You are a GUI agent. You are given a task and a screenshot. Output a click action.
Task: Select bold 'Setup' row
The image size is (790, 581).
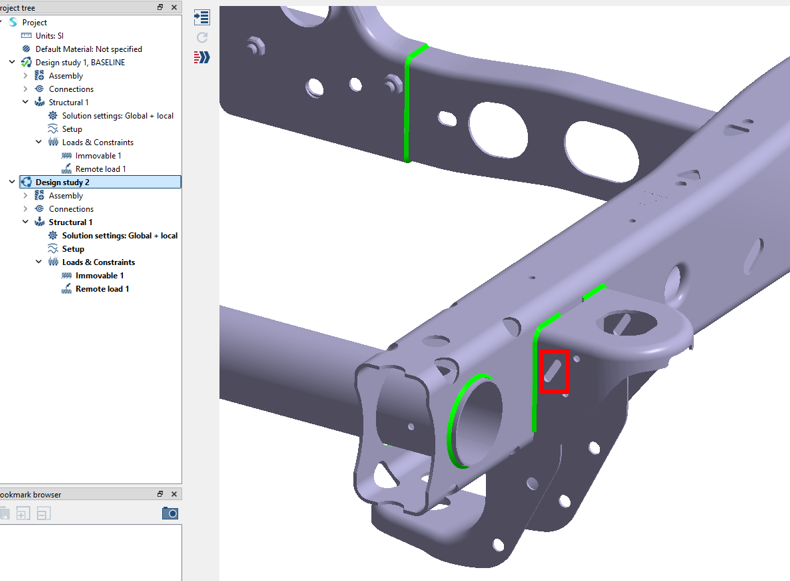(x=73, y=249)
